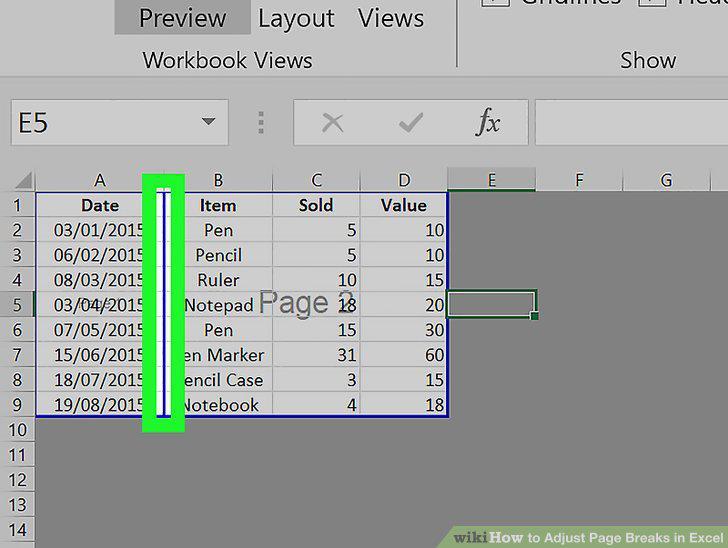The height and width of the screenshot is (548, 728).
Task: Select column A header
Action: point(100,180)
